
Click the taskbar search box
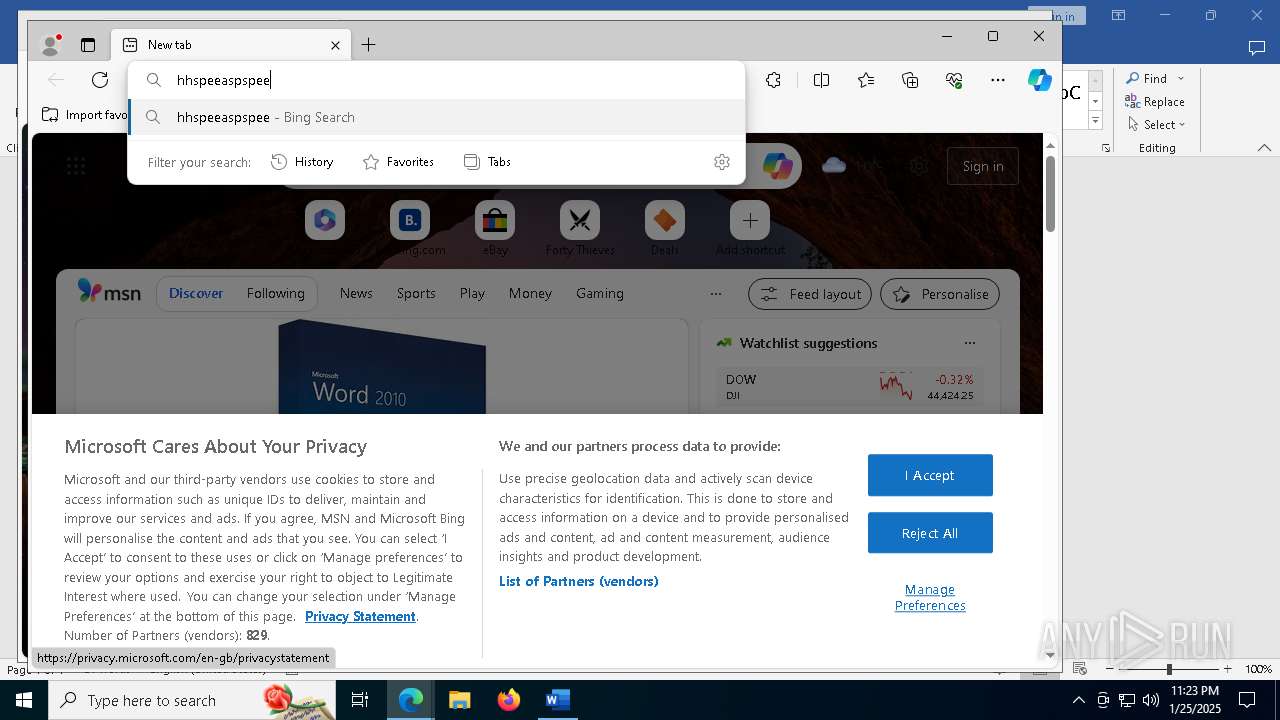coord(190,700)
